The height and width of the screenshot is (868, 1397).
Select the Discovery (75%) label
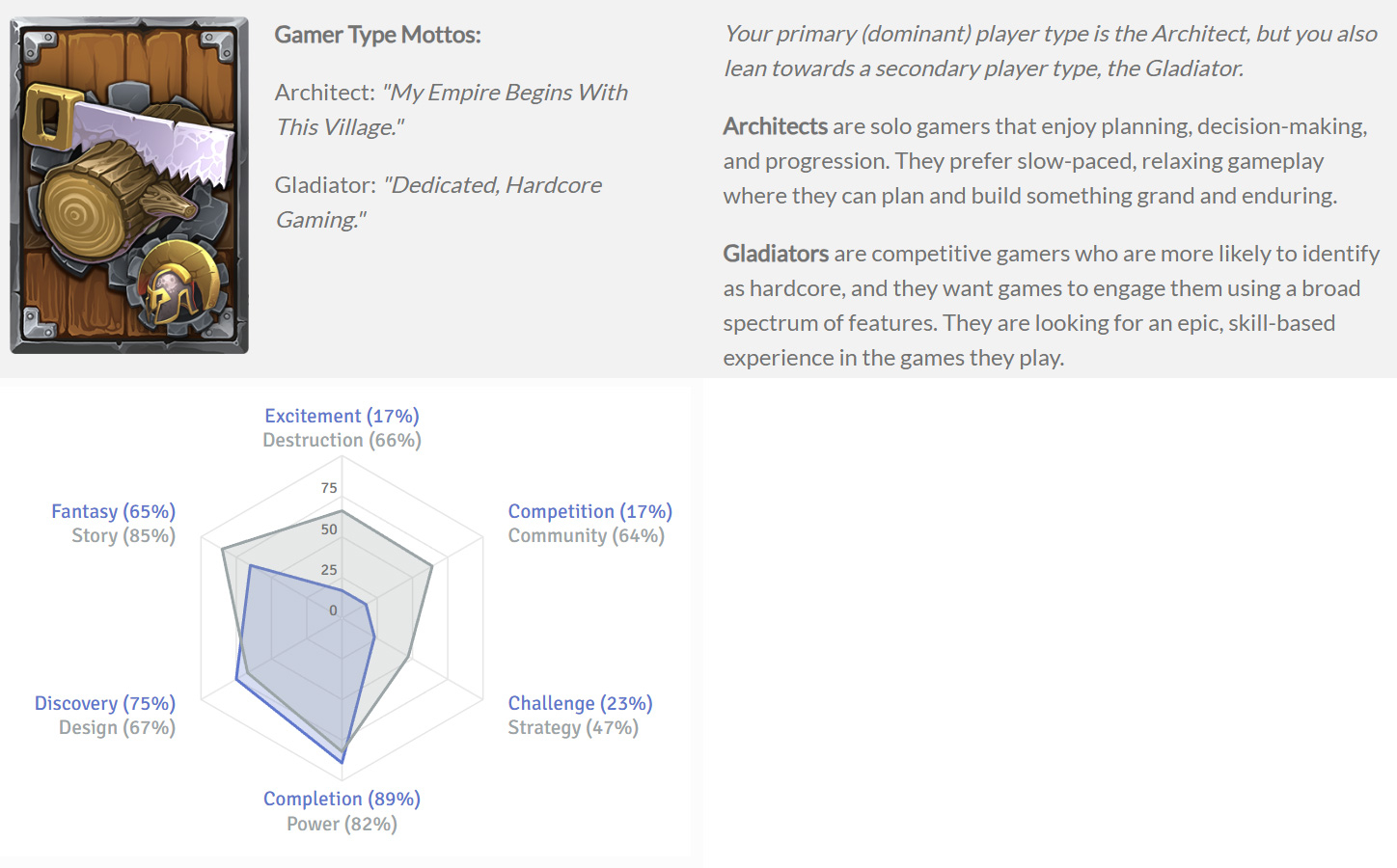coord(105,703)
